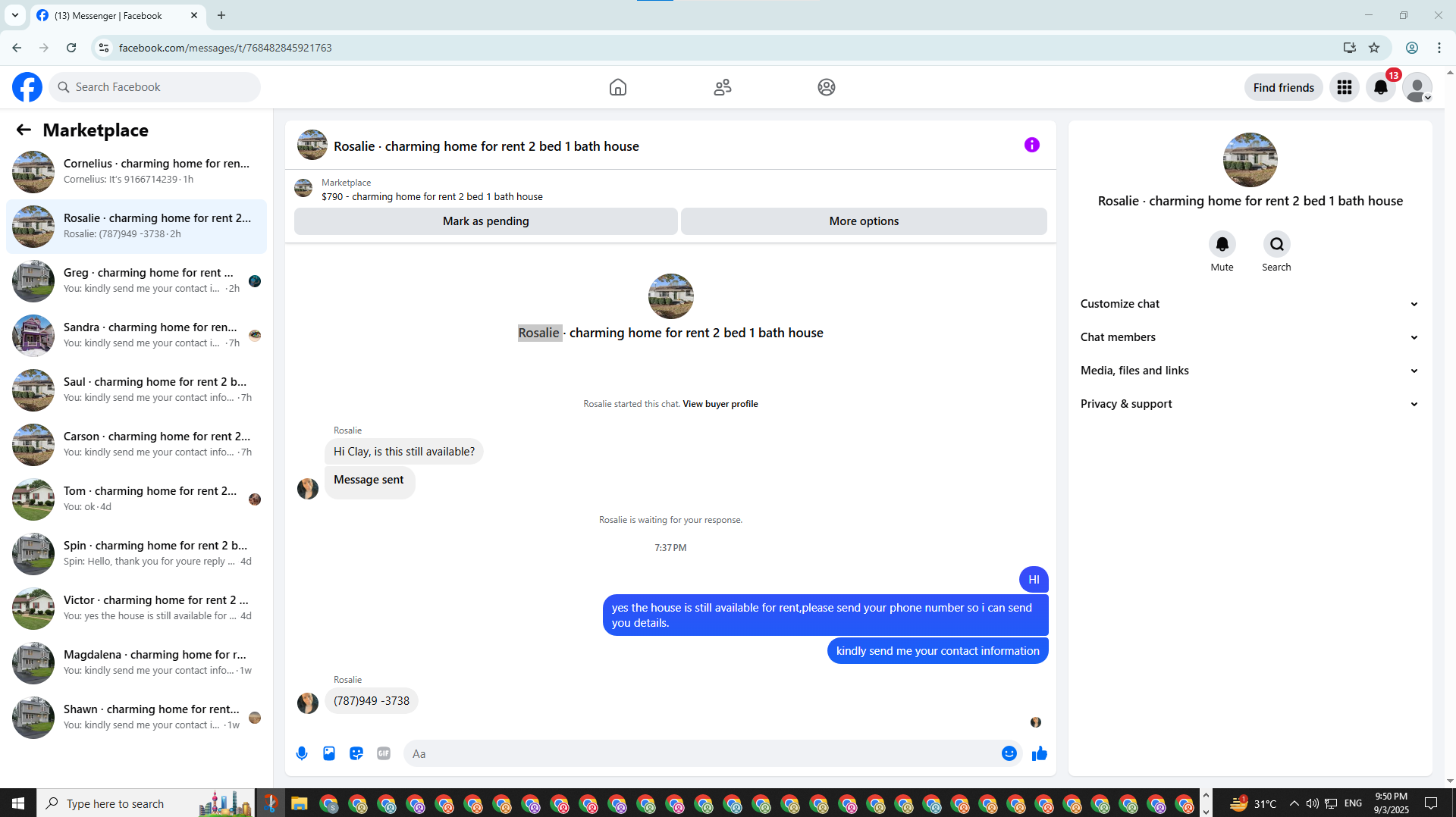Open the tab search dropdown arrow
Image resolution: width=1456 pixels, height=817 pixels.
15,15
